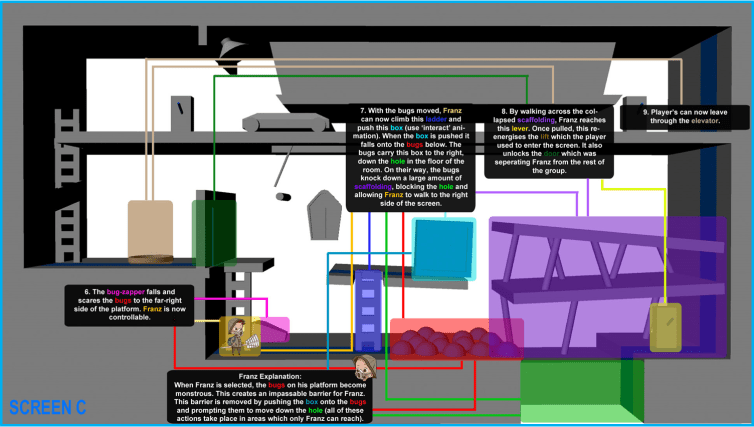Select the yellow lever box on the right
The image size is (754, 427).
coord(665,327)
